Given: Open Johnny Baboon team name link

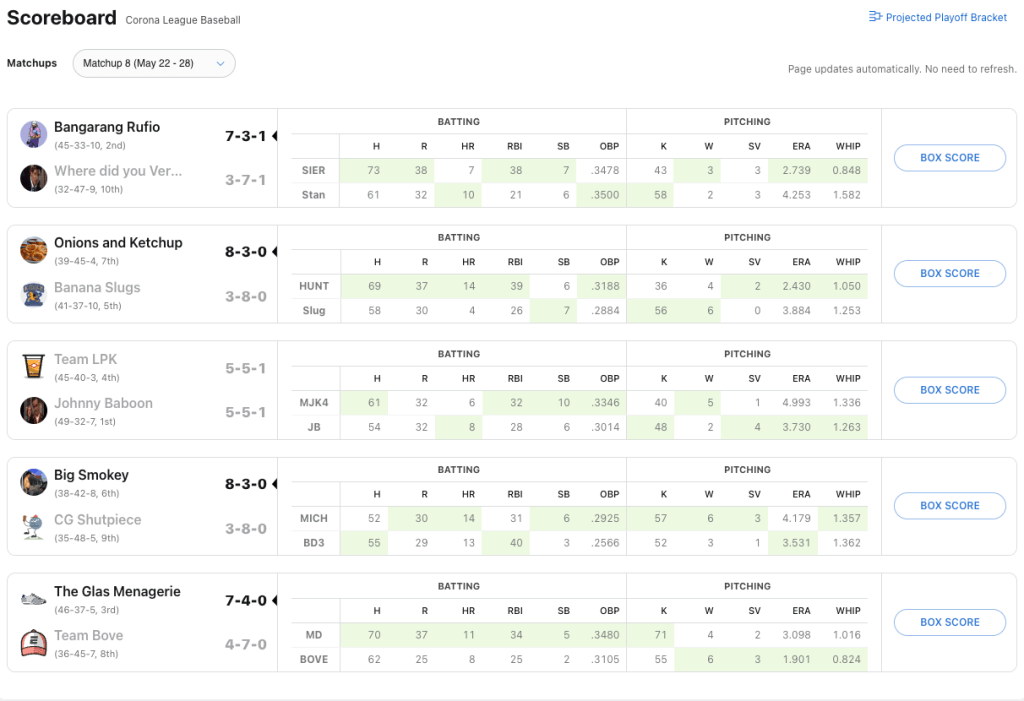Looking at the screenshot, I should click(x=103, y=403).
